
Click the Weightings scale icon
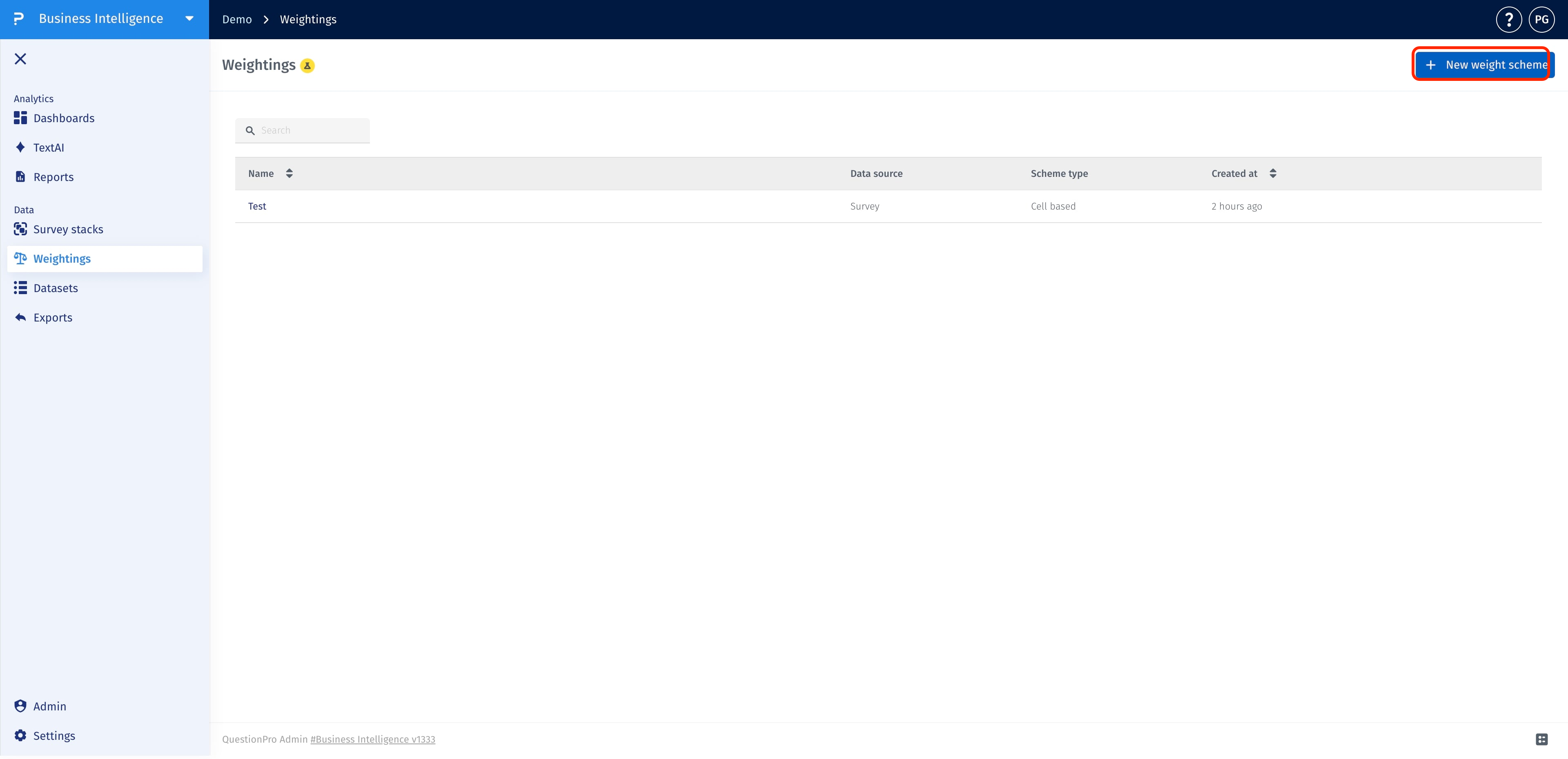(20, 258)
